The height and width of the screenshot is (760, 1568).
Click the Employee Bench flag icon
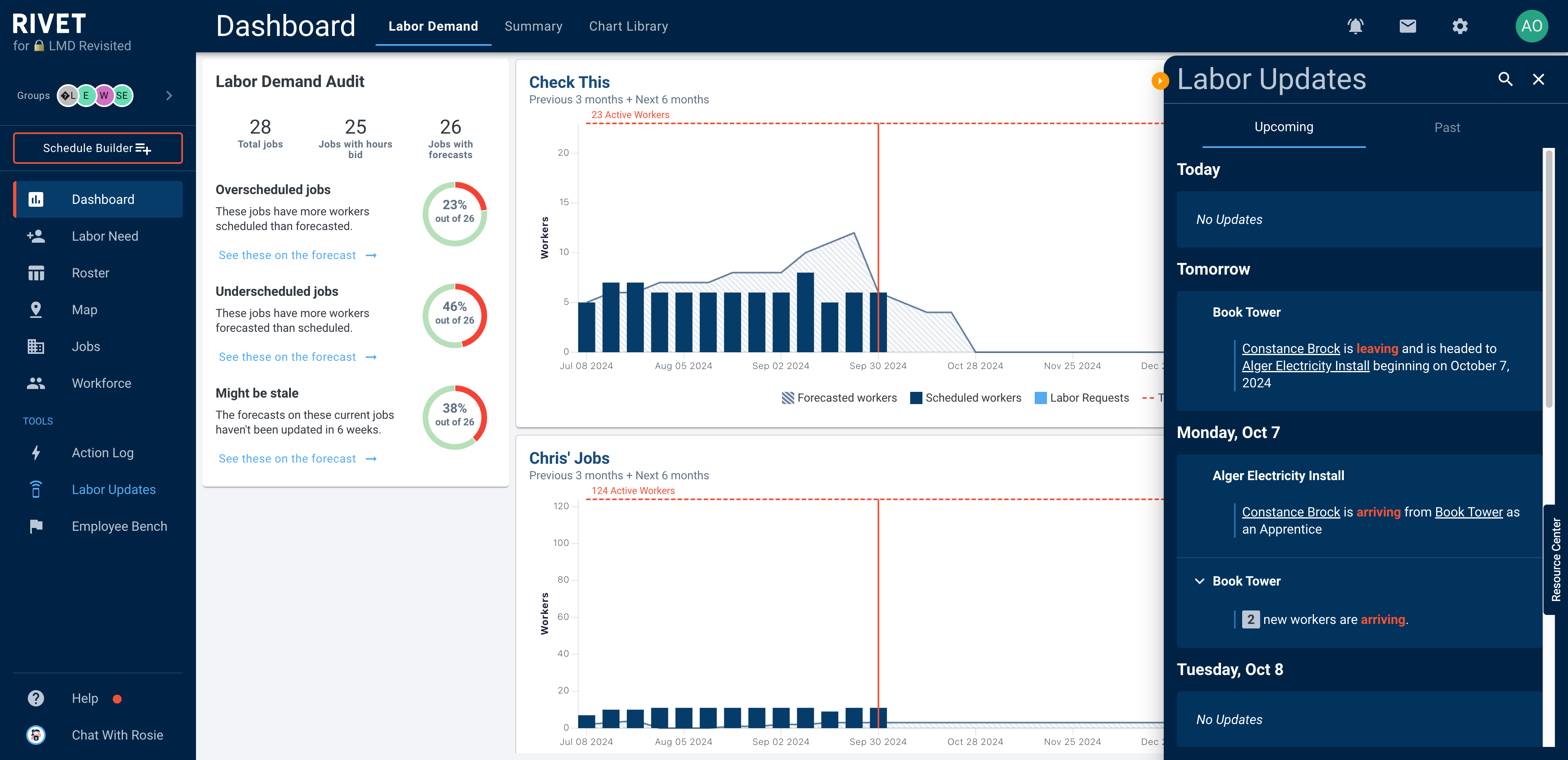pyautogui.click(x=36, y=526)
